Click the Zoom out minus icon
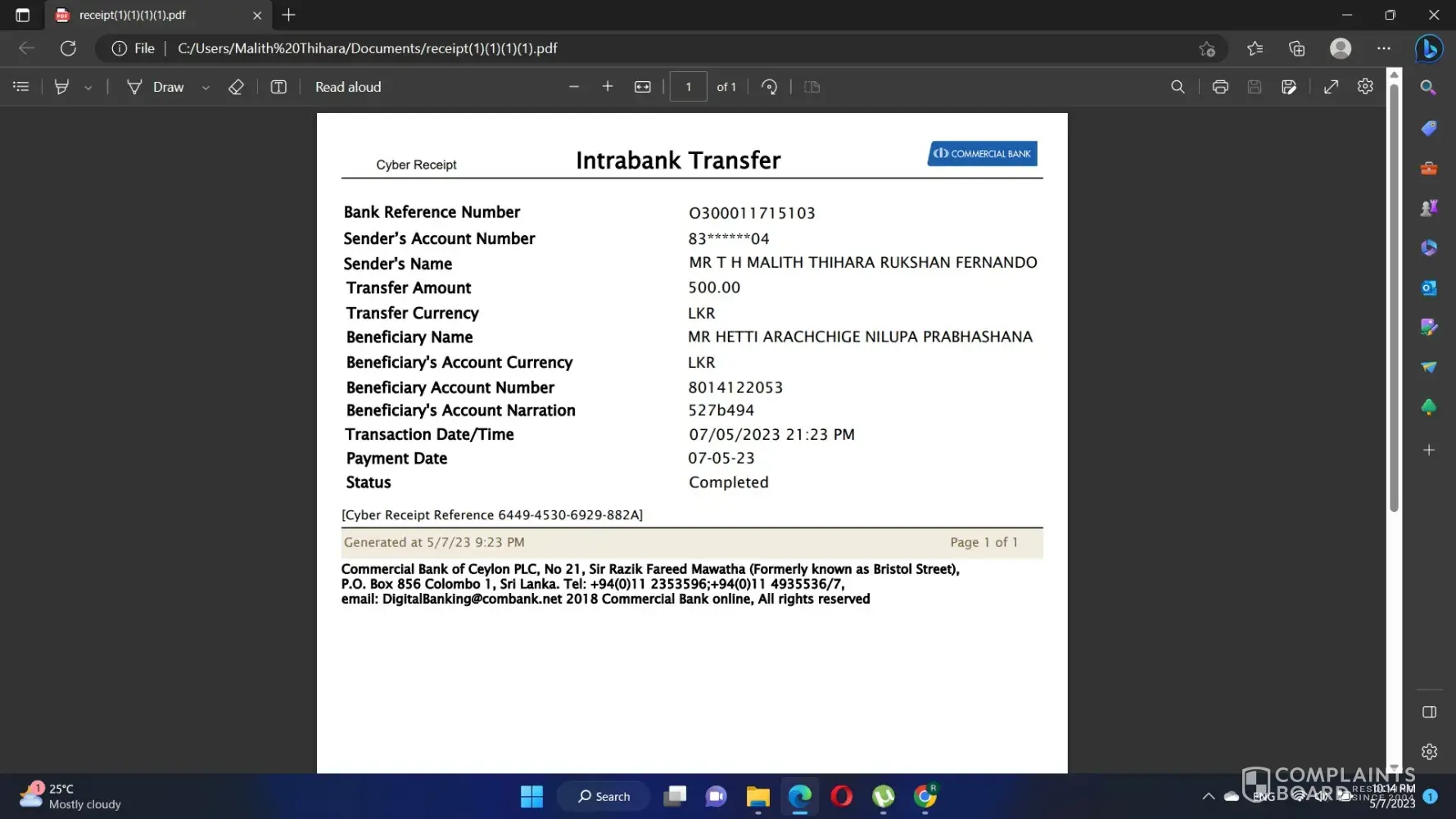Image resolution: width=1456 pixels, height=819 pixels. click(574, 87)
